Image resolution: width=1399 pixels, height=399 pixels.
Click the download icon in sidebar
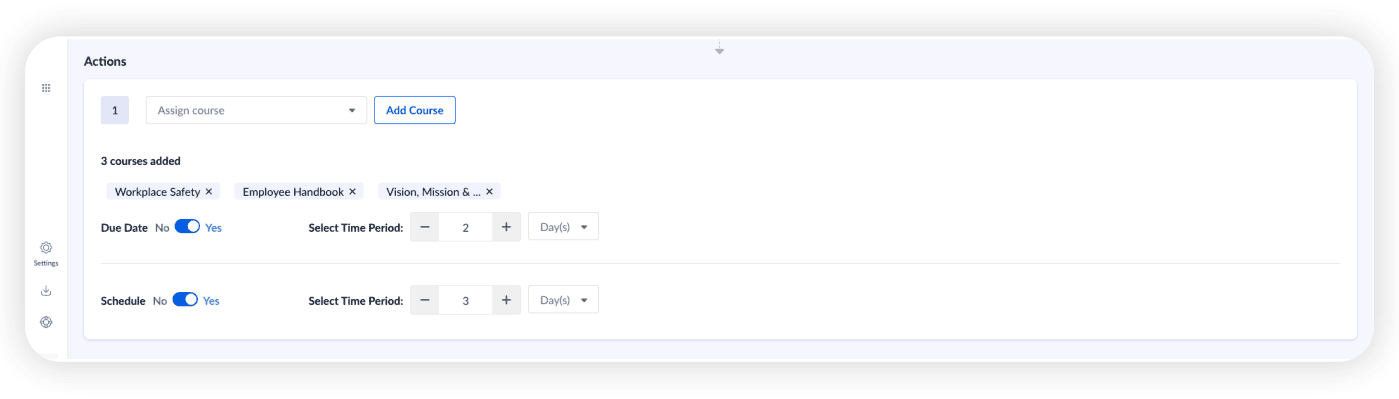pos(46,291)
